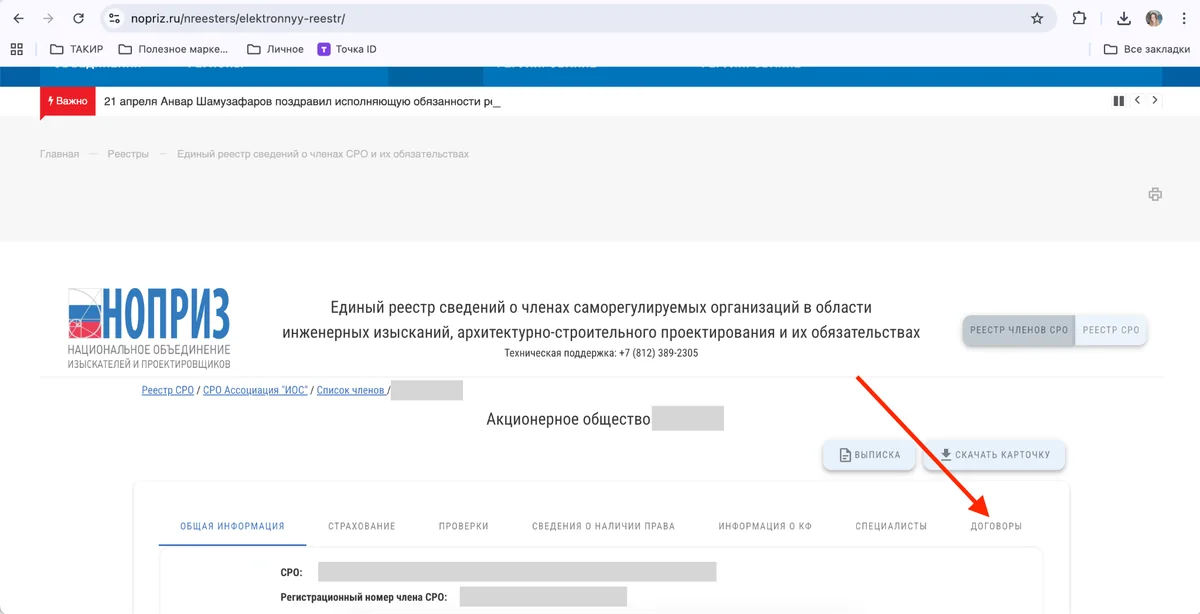Screen dimensions: 1200x614
Task: Click the Техническая поддержка phone number text
Action: (x=601, y=353)
